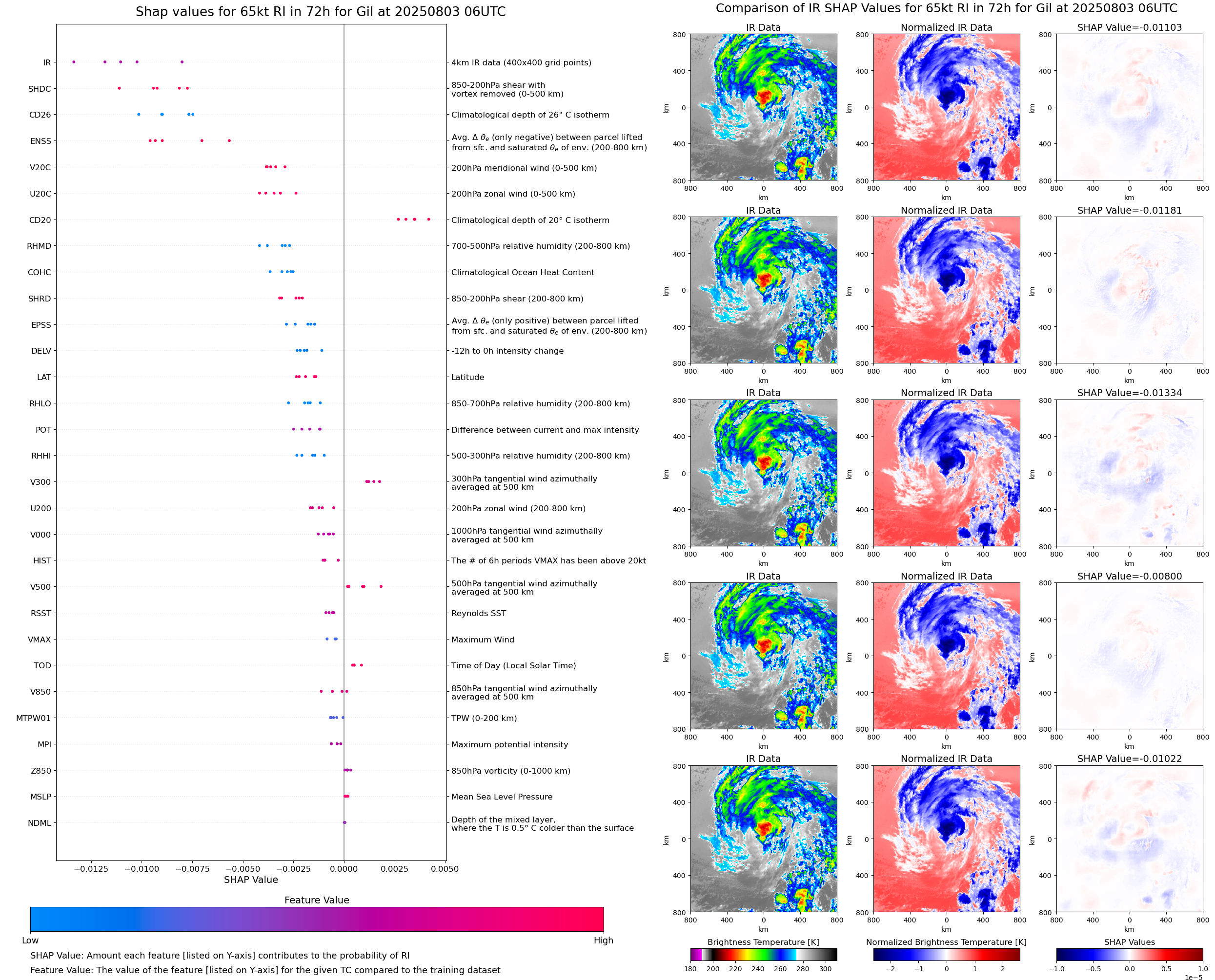
Task: Click the Brightness Temperature colorbar
Action: (x=763, y=955)
